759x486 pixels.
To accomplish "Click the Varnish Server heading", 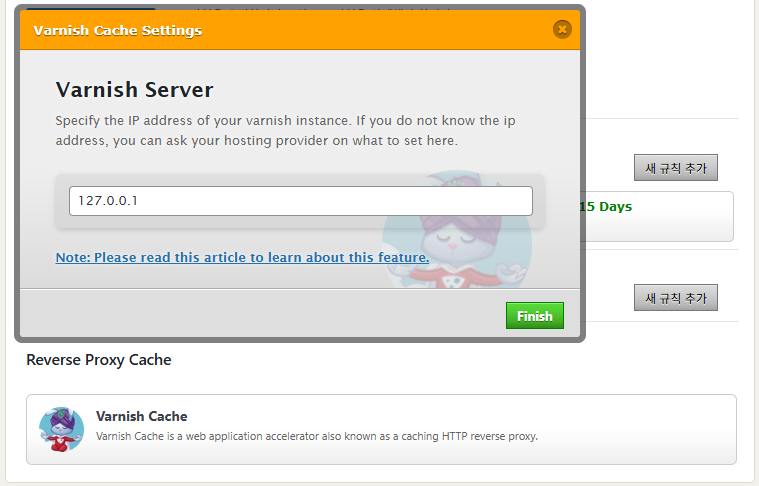I will tap(134, 90).
